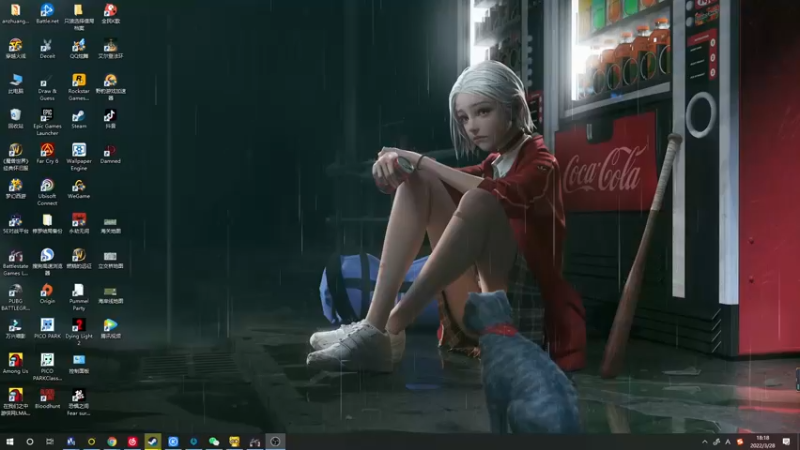
Task: Select the Fear Surrounds game shortcut
Action: [79, 403]
